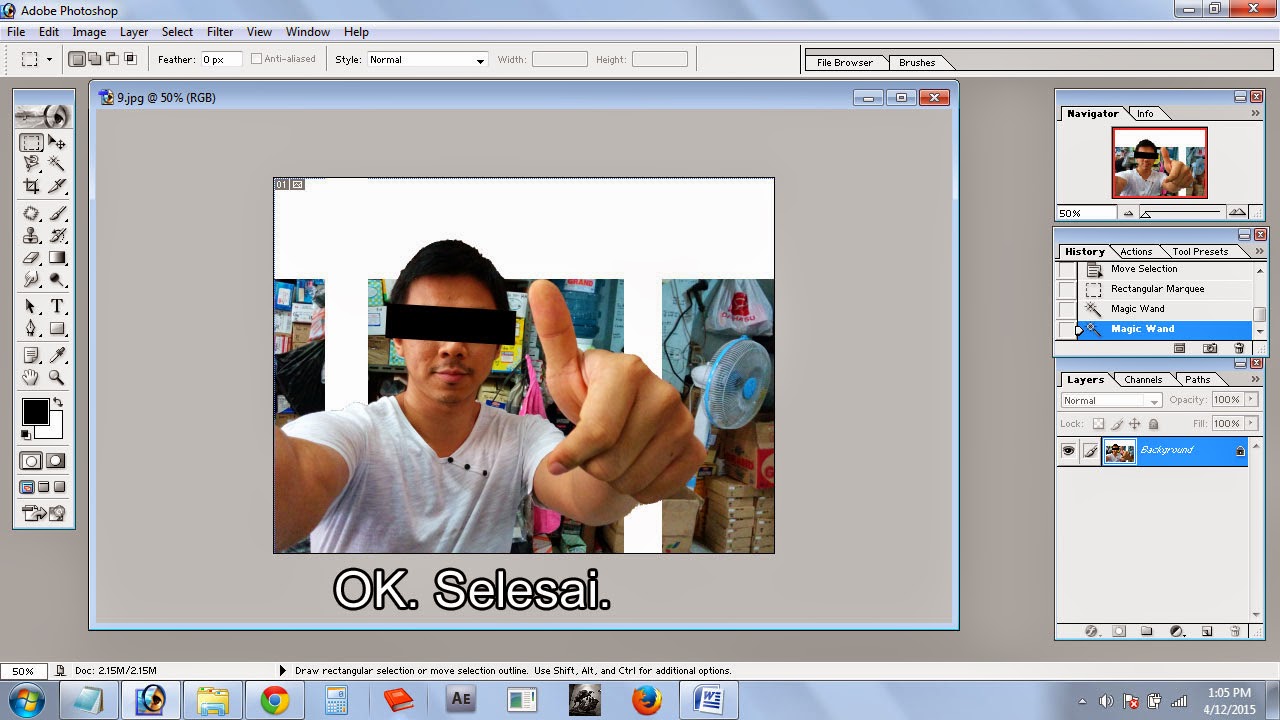
Task: Toggle the Anti-aliased checkbox
Action: [x=257, y=59]
